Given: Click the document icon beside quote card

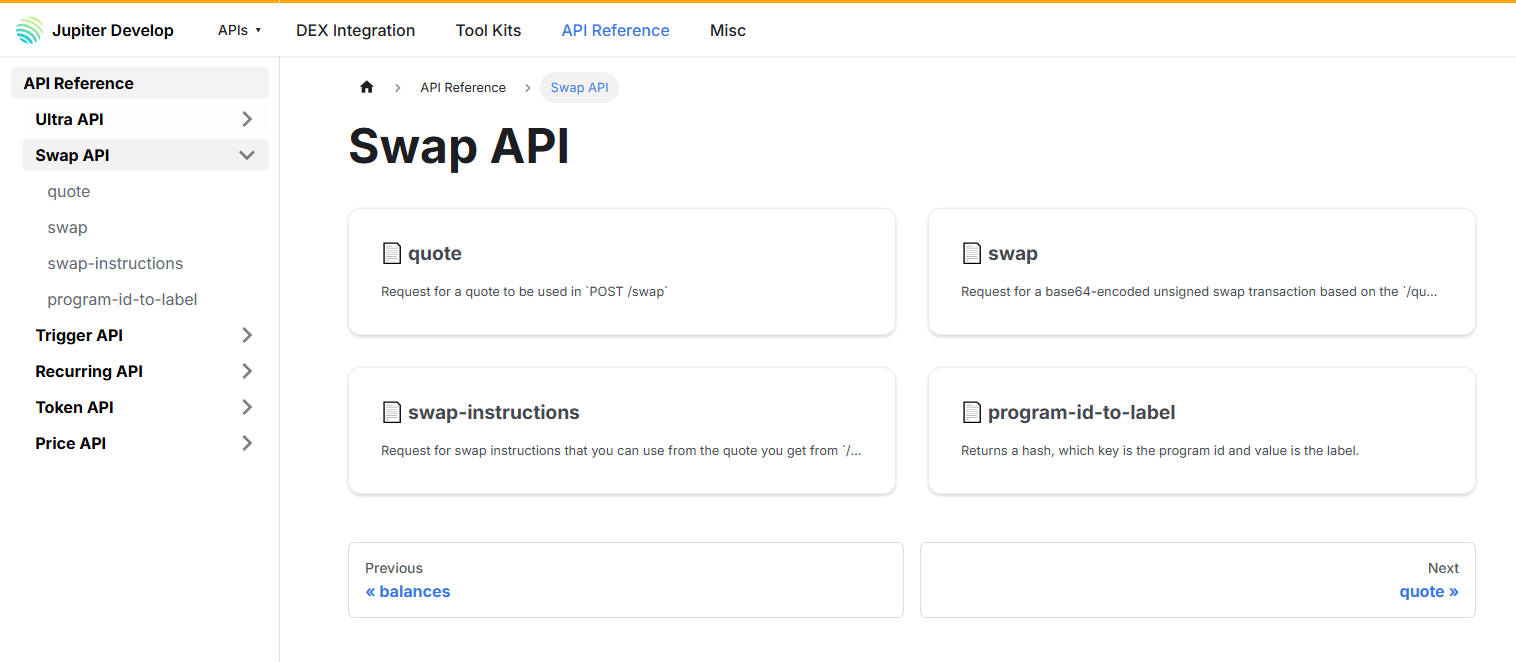Looking at the screenshot, I should tap(392, 253).
